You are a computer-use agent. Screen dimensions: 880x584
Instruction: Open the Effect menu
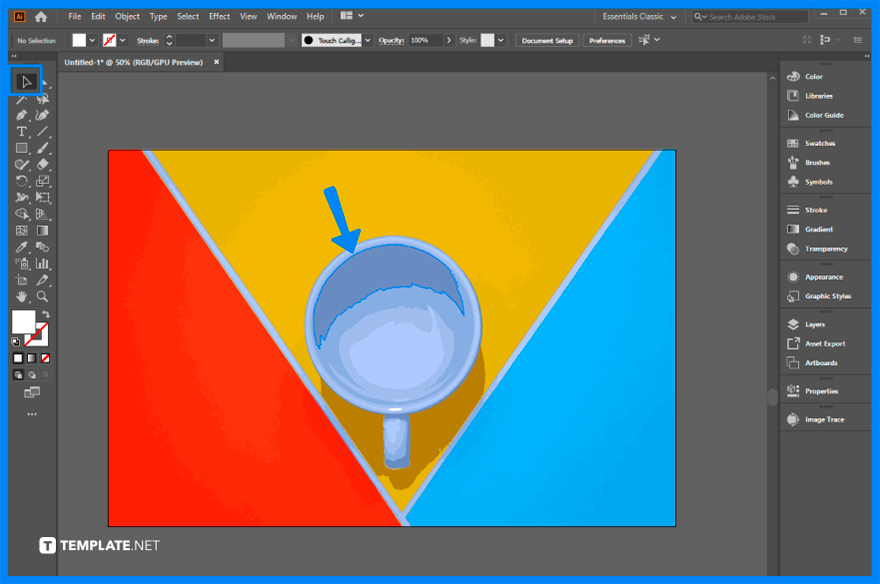pos(219,16)
